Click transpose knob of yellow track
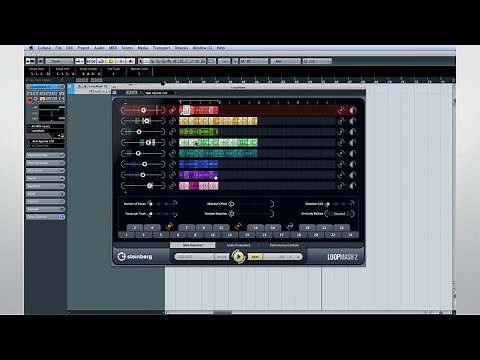Image resolution: width=480 pixels, height=360 pixels. 341,121
